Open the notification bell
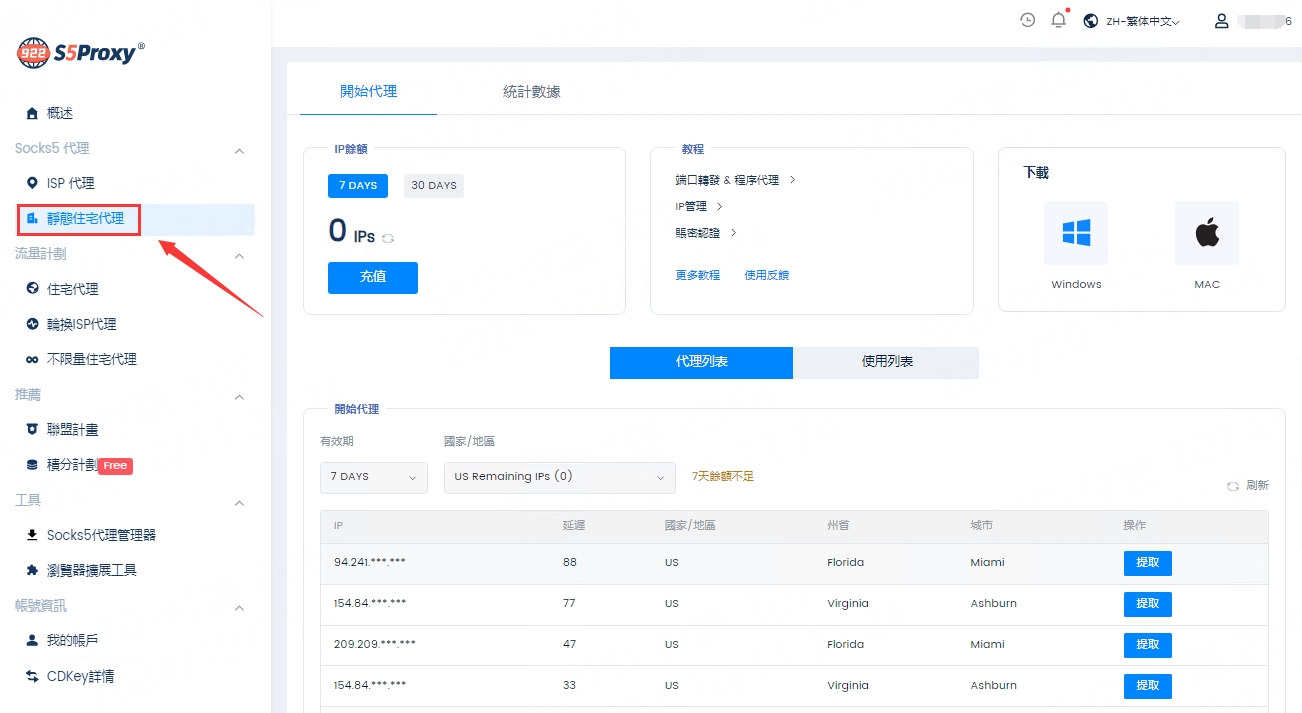This screenshot has width=1302, height=713. coord(1058,20)
